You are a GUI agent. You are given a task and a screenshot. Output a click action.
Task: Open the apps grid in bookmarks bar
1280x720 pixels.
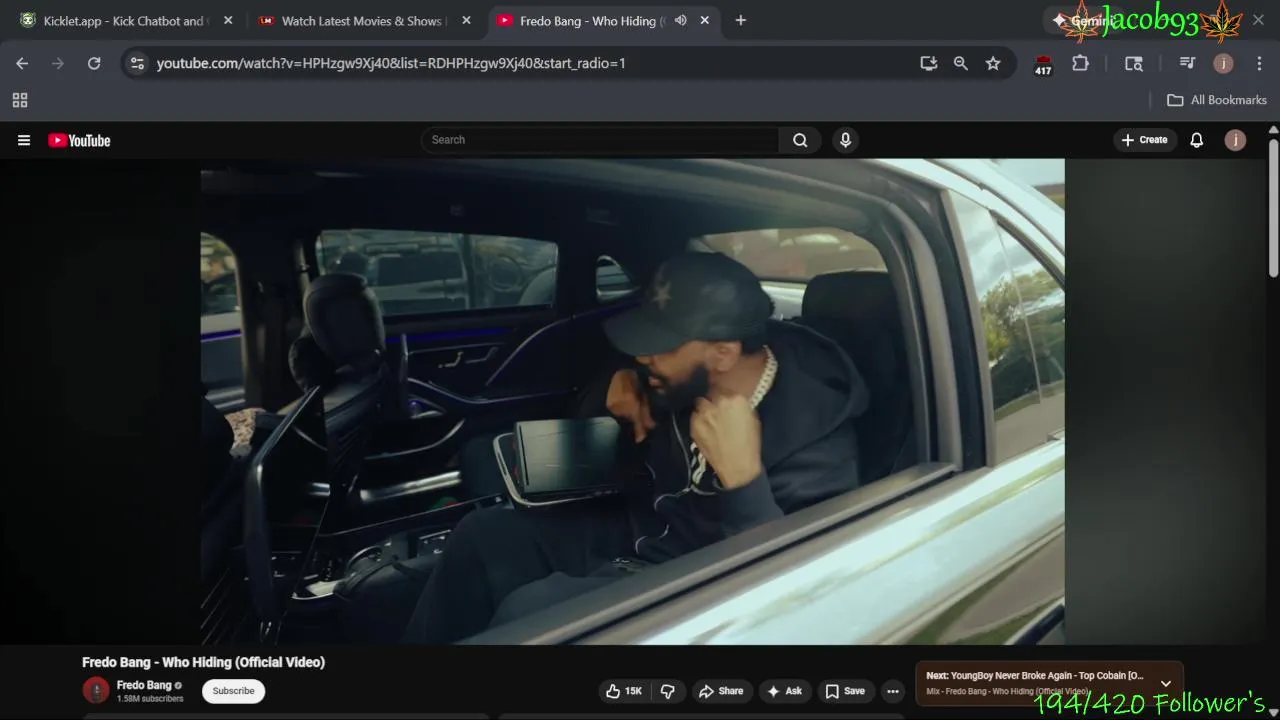[x=20, y=100]
